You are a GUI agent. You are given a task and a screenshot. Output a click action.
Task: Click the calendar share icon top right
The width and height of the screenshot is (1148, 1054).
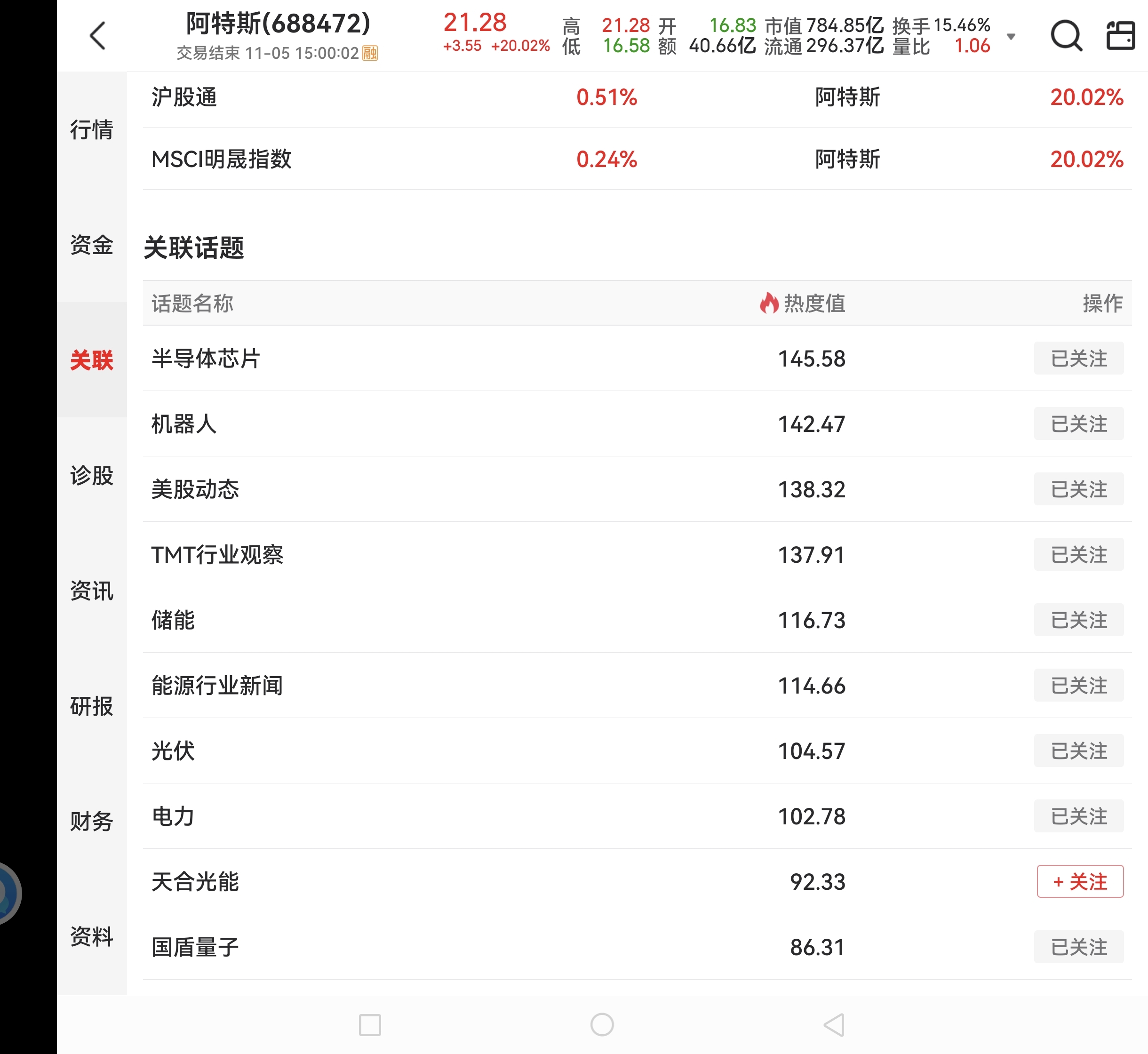pos(1120,36)
